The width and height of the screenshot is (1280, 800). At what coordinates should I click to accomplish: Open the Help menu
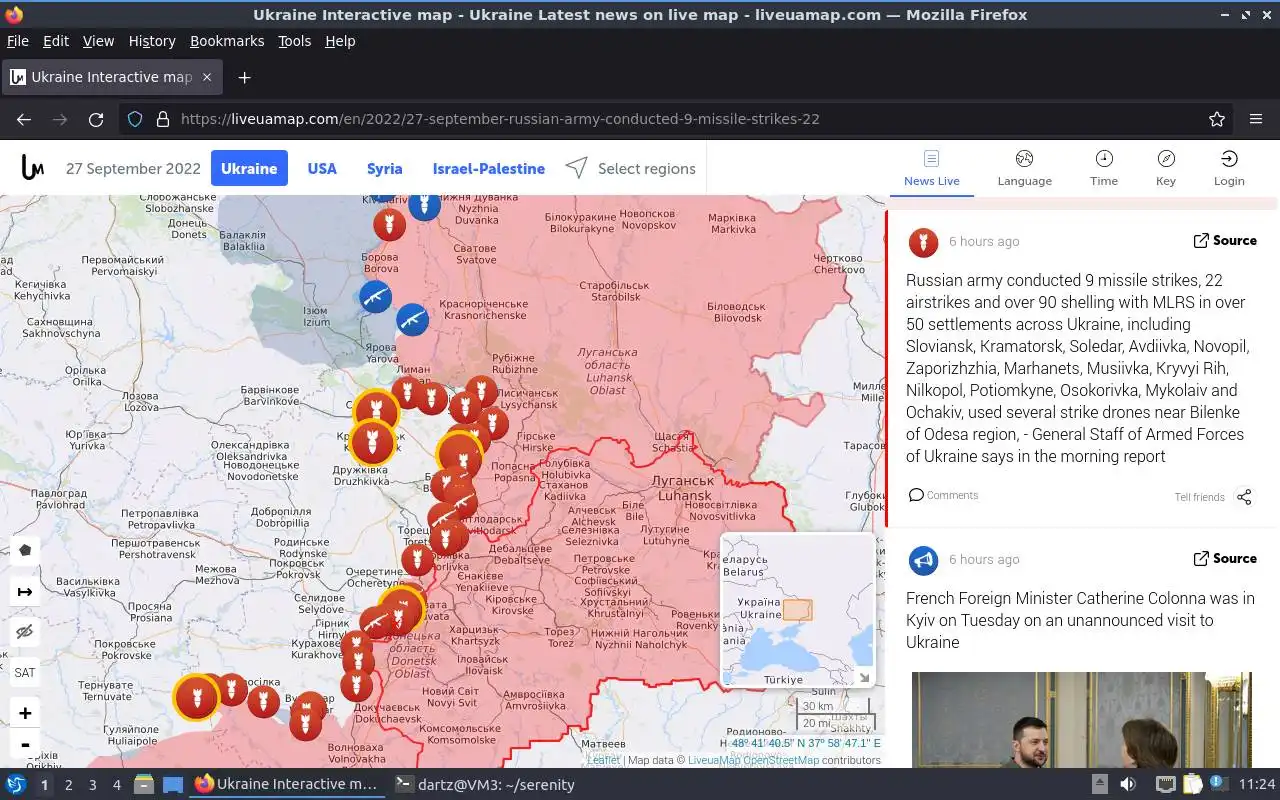[340, 41]
